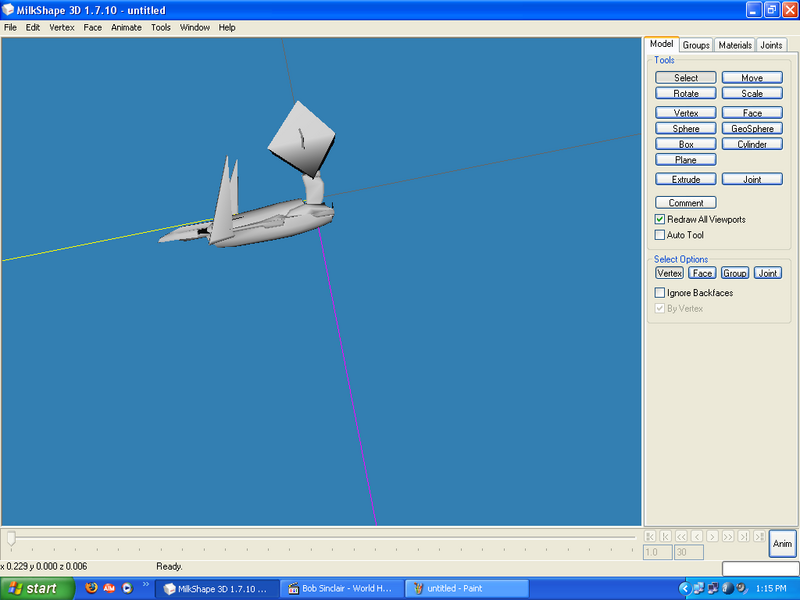
Task: Choose the Plane primitive tool
Action: click(x=686, y=160)
